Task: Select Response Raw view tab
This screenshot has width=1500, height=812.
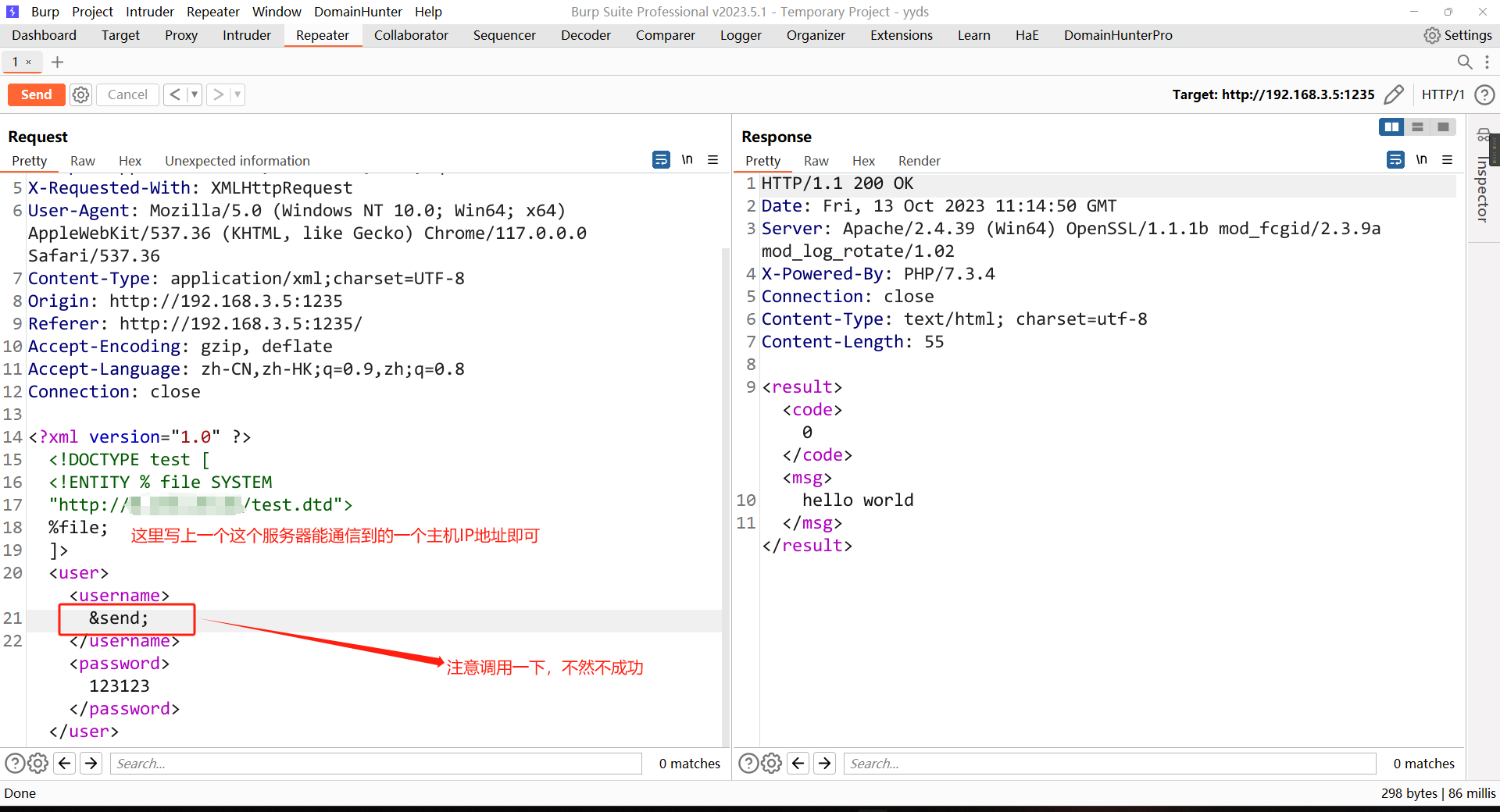Action: pos(816,161)
